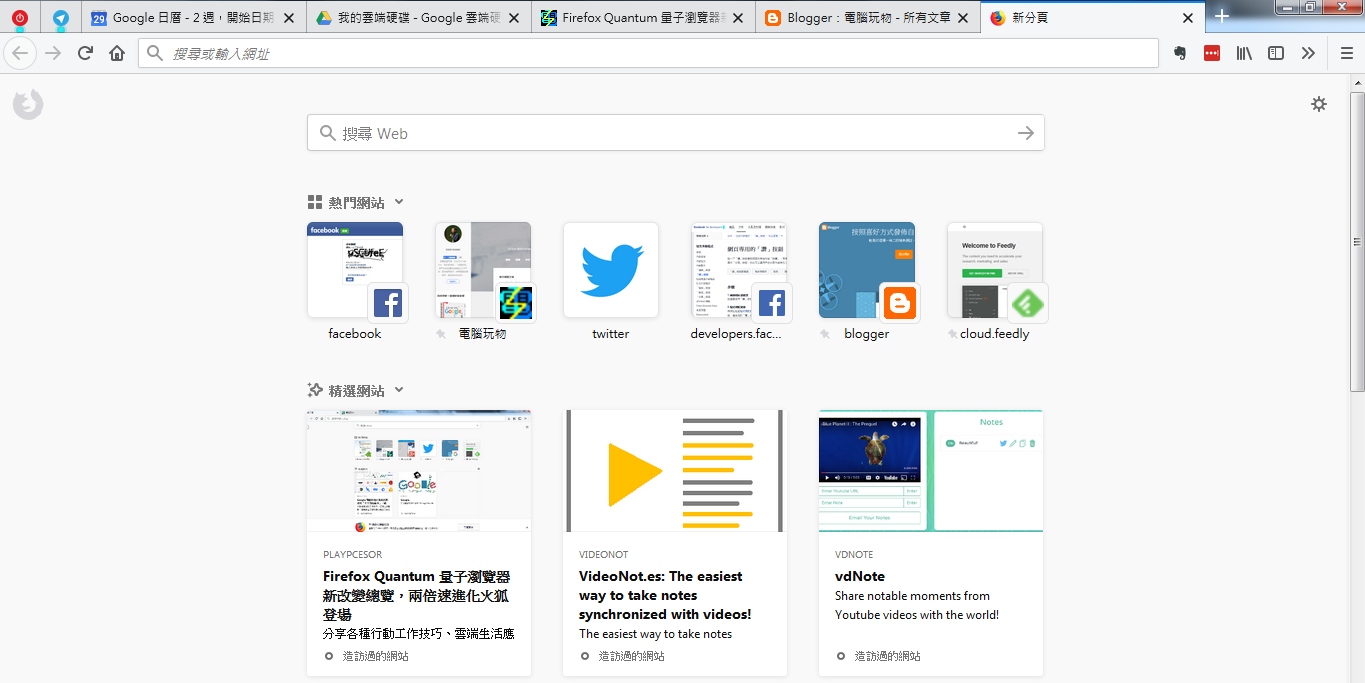
Task: Open the Library bookshelf icon
Action: (x=1244, y=53)
